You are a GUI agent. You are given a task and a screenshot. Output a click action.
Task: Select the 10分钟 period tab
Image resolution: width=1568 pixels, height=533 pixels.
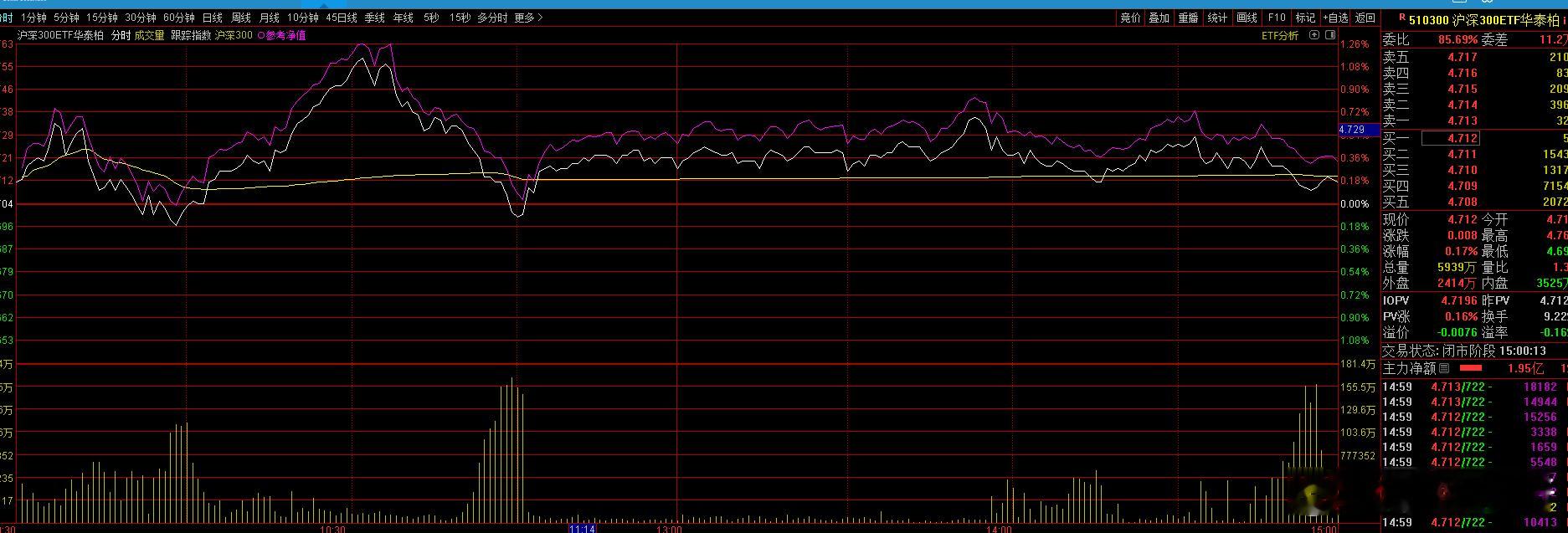coord(302,18)
